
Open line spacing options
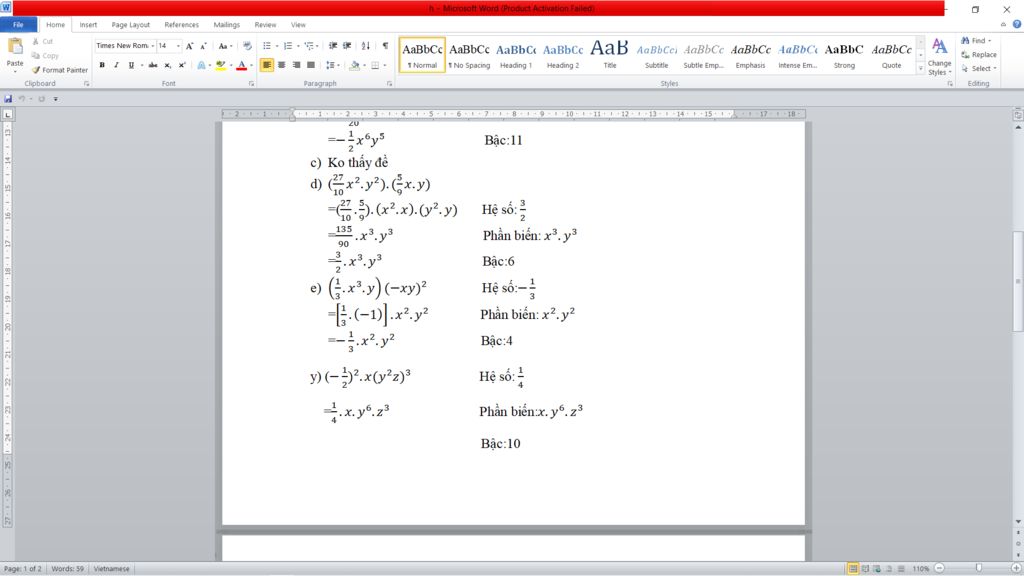[332, 65]
